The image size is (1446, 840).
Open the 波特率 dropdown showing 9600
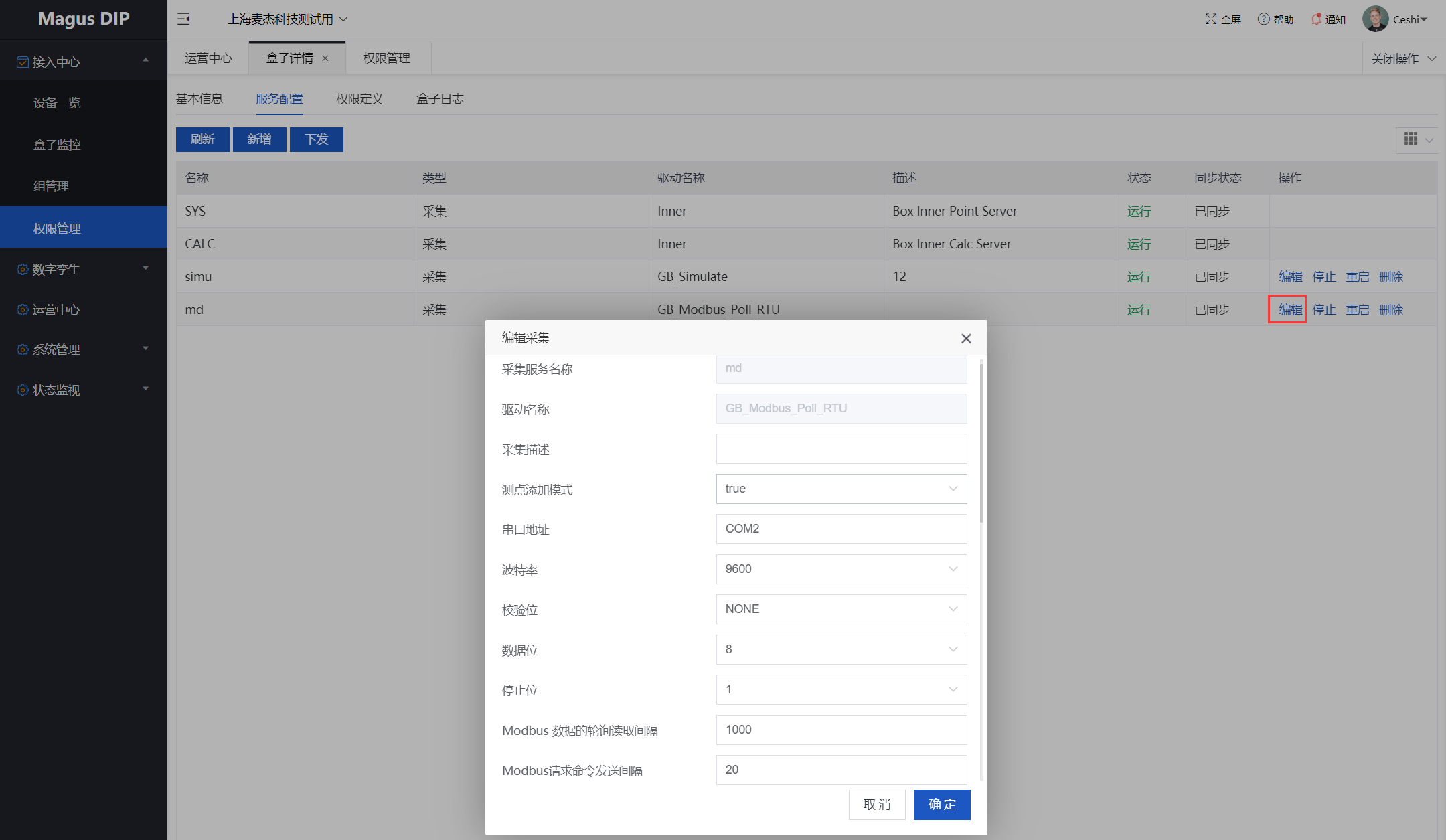coord(841,569)
